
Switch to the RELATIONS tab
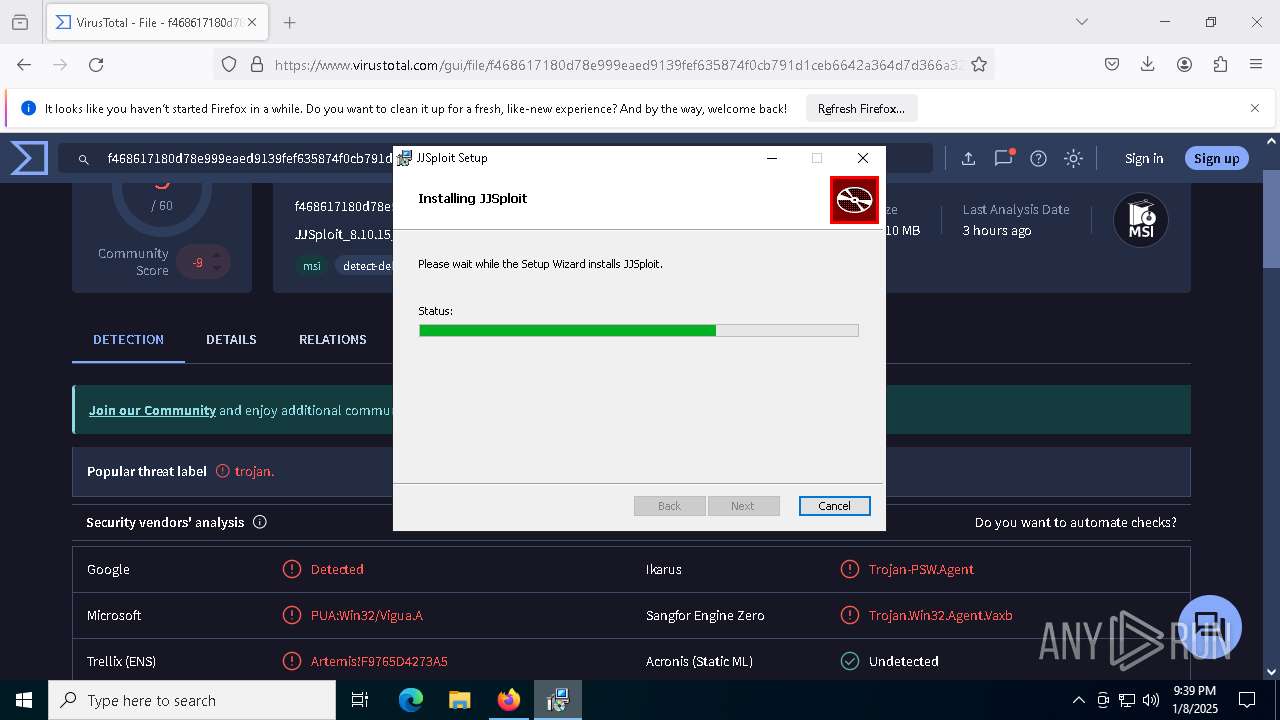coord(333,340)
